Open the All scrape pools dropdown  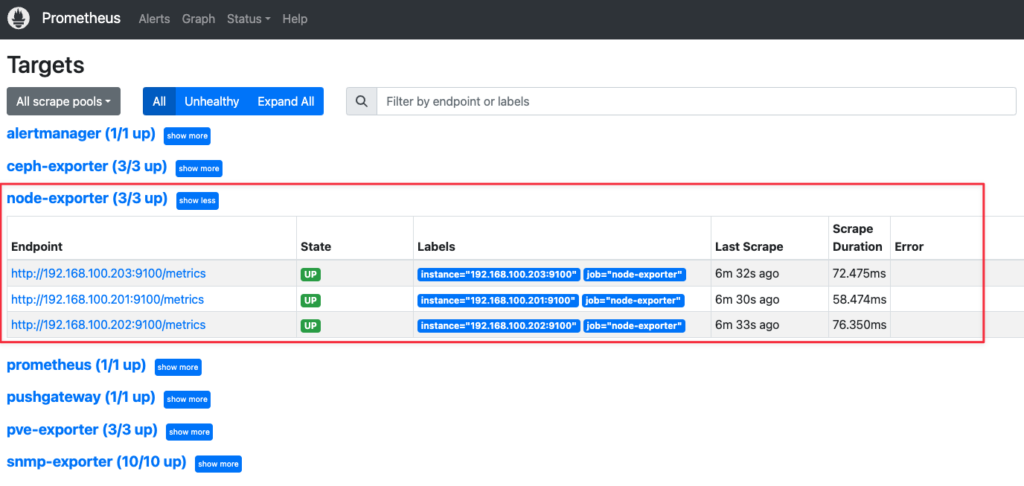(x=63, y=101)
